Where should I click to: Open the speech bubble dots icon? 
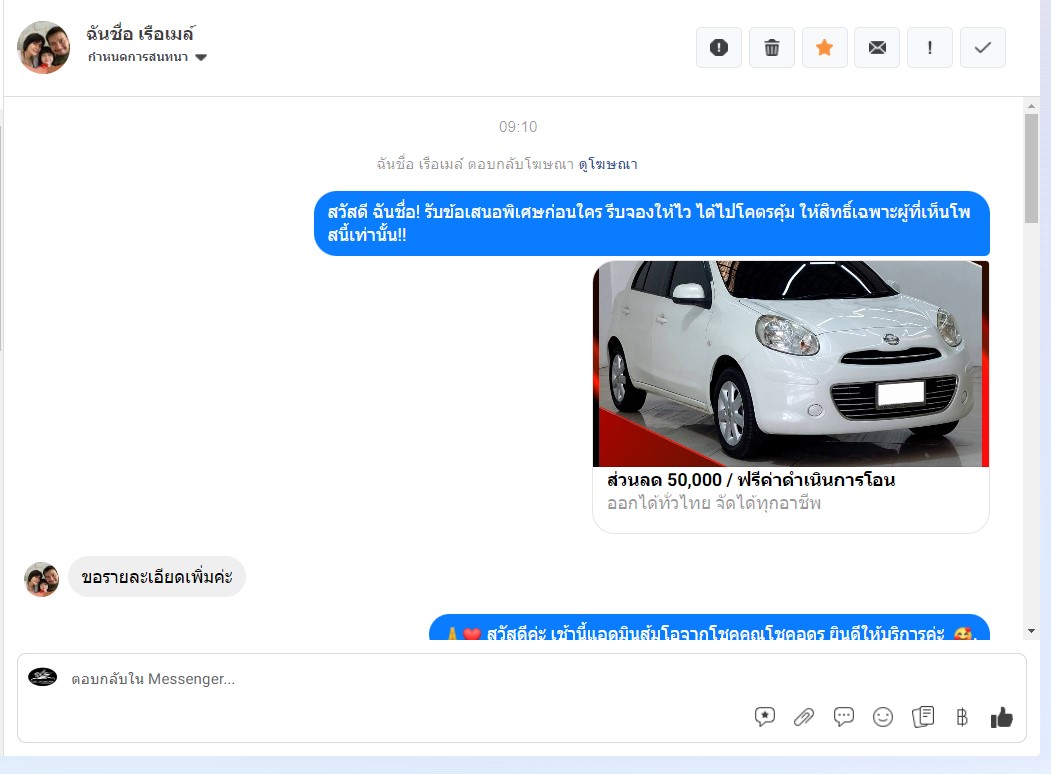[844, 717]
